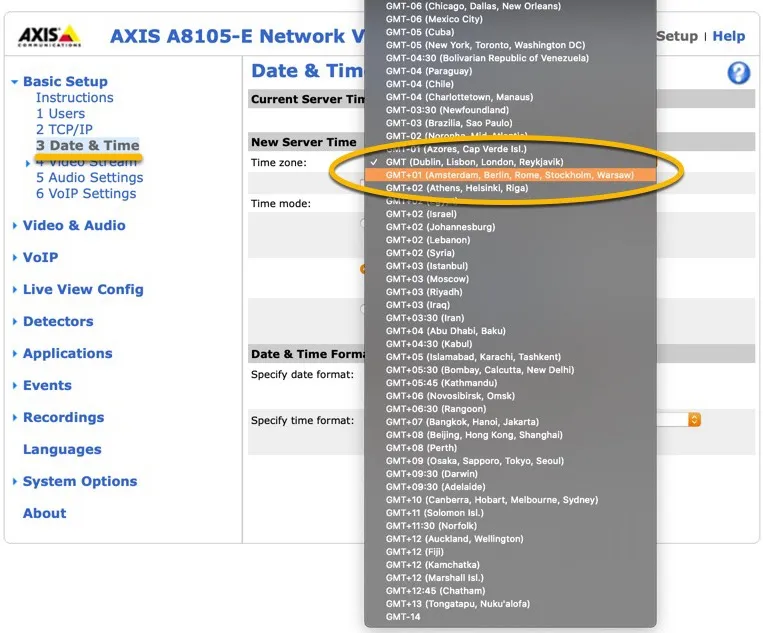The image size is (763, 633).
Task: Choose GMT+03 Riyadh time zone
Action: [x=510, y=292]
